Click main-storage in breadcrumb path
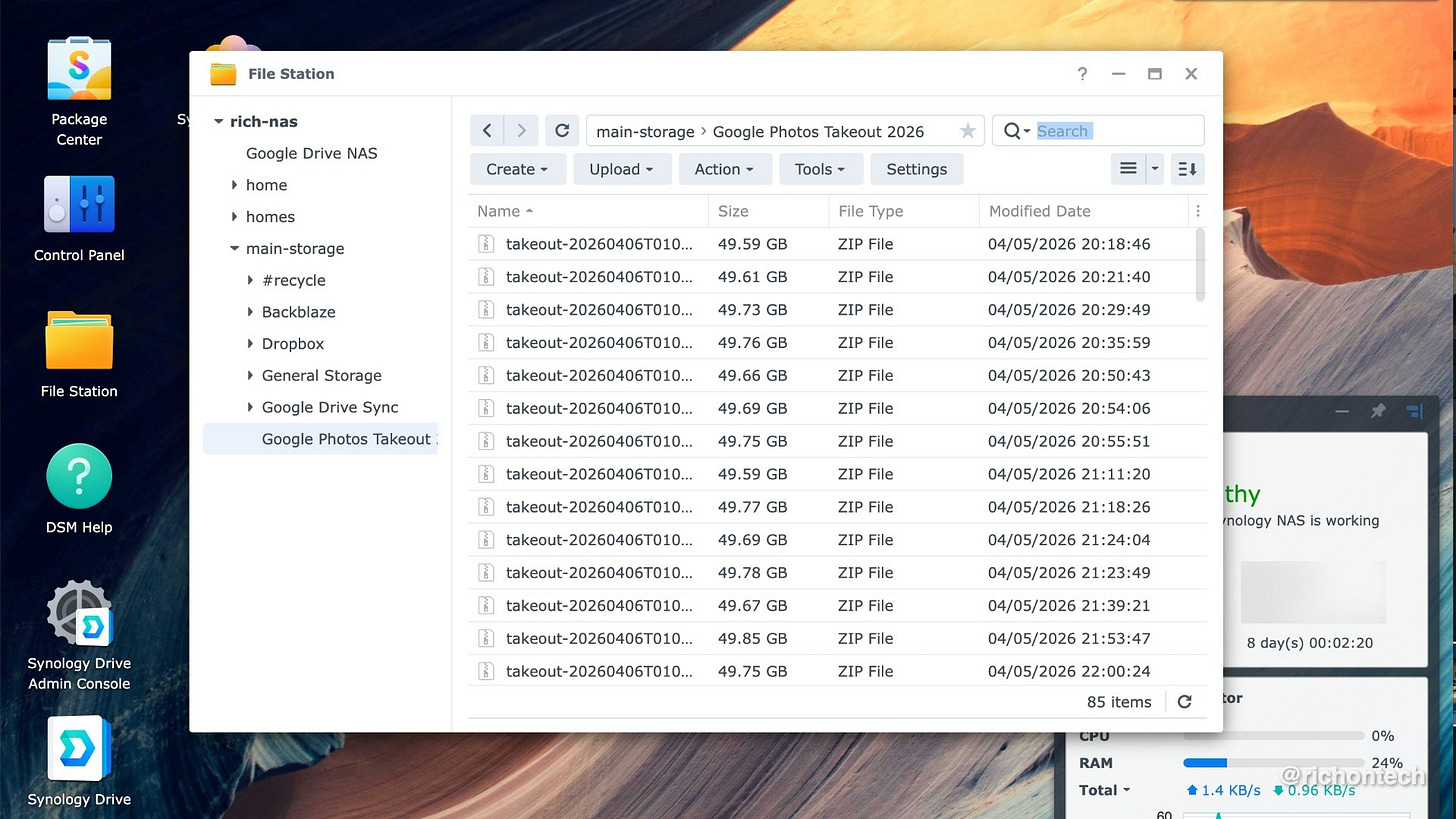This screenshot has height=819, width=1456. click(645, 132)
